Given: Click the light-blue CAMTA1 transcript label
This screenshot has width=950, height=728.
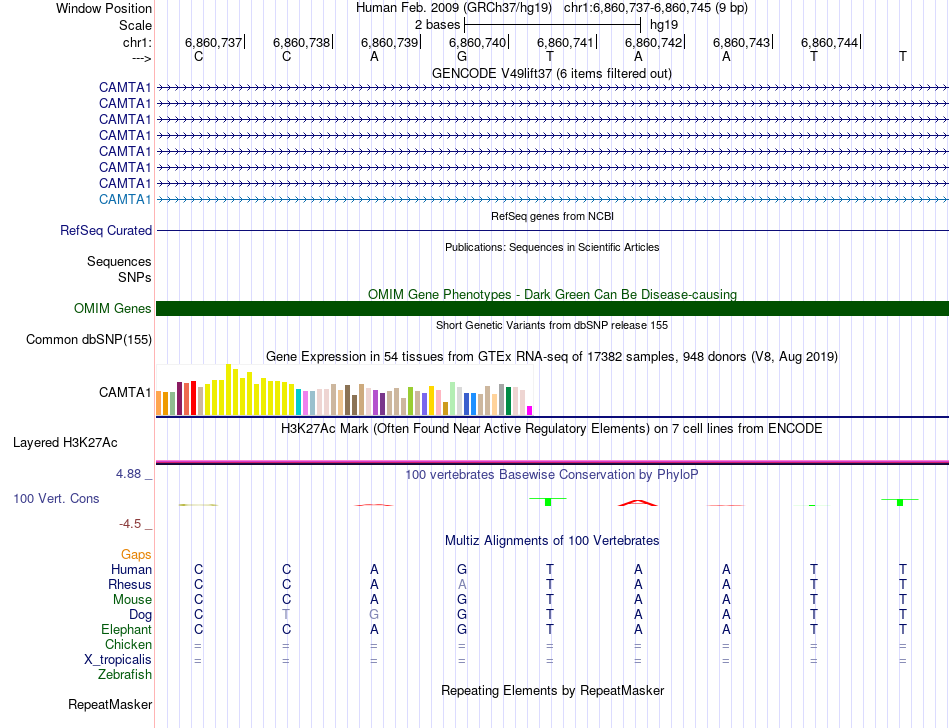Looking at the screenshot, I should click(125, 199).
